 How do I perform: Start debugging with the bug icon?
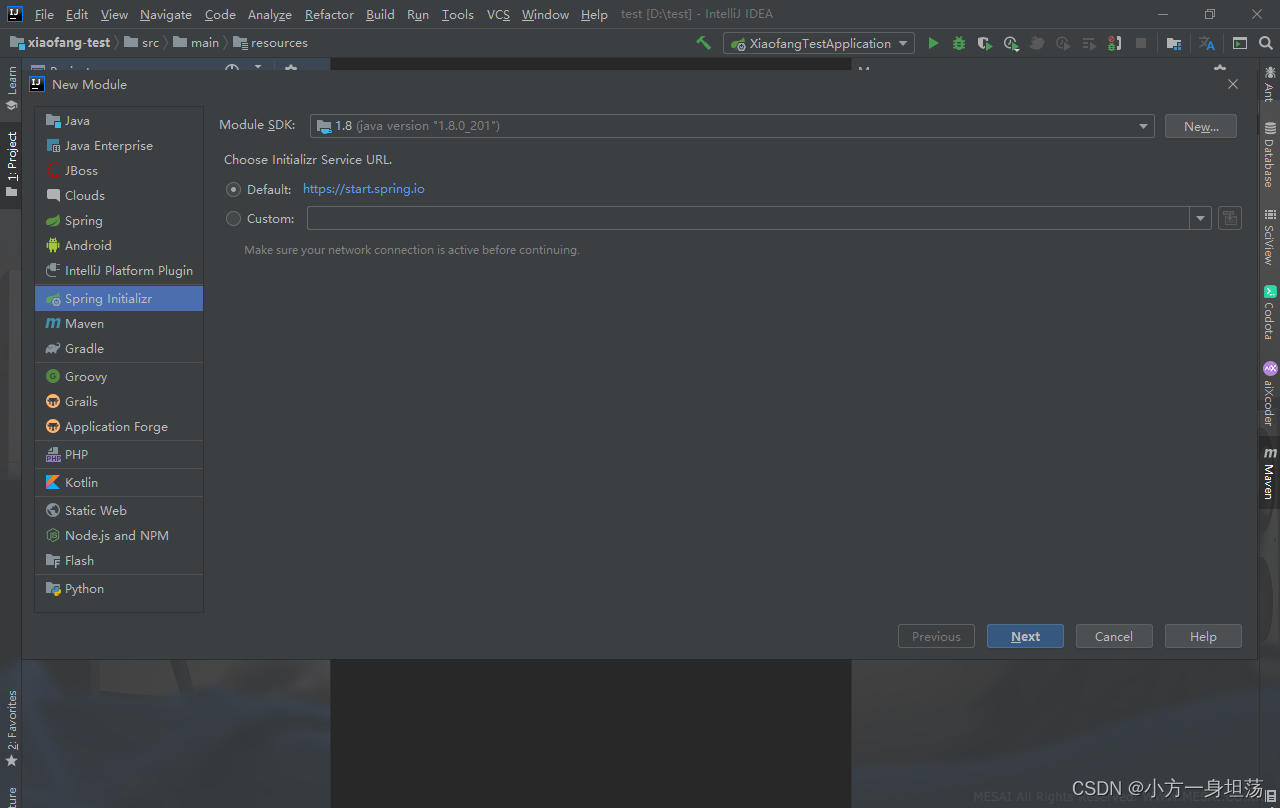(959, 43)
